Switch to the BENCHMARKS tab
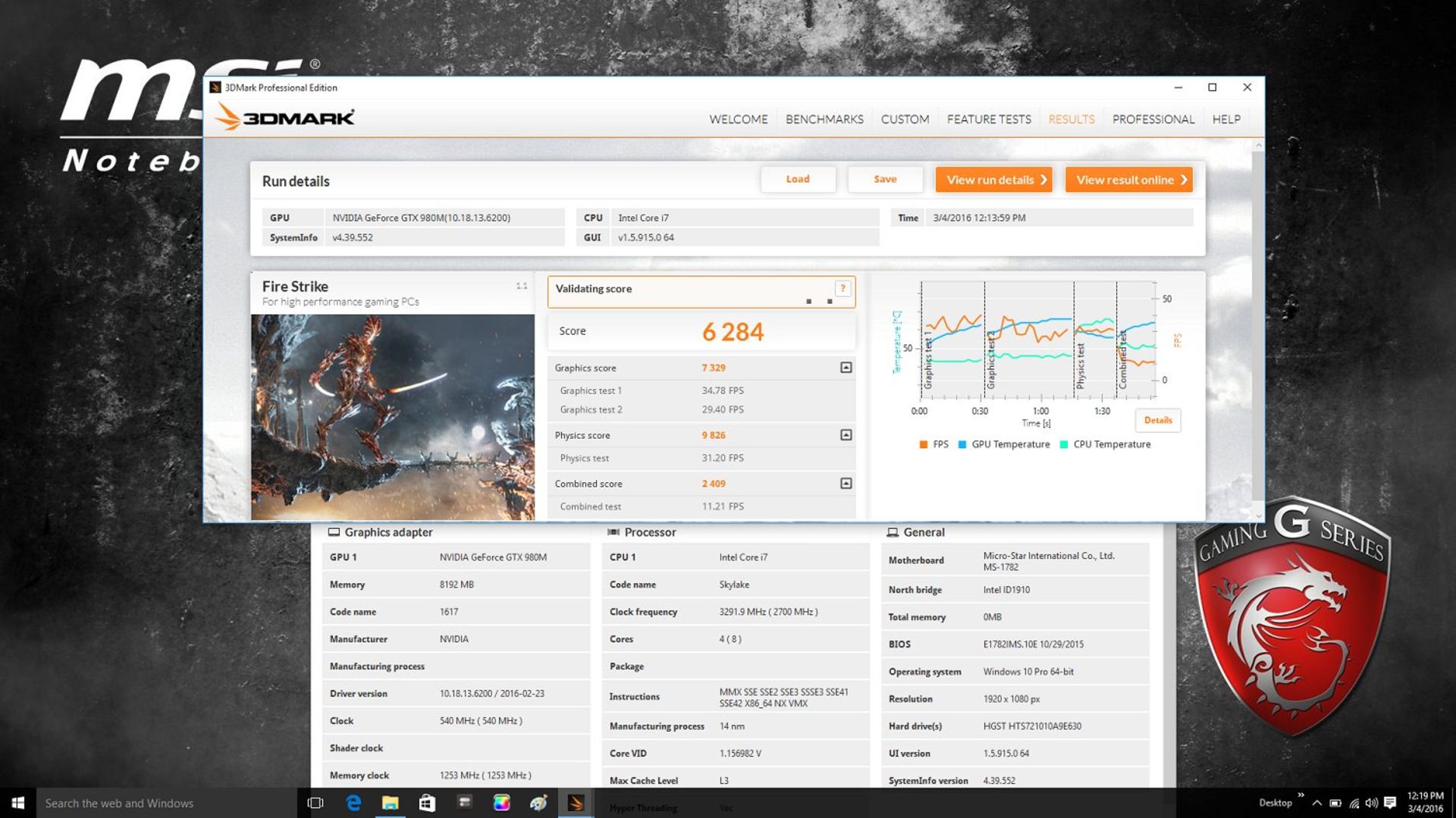Screen dimensions: 1456x818 824,119
